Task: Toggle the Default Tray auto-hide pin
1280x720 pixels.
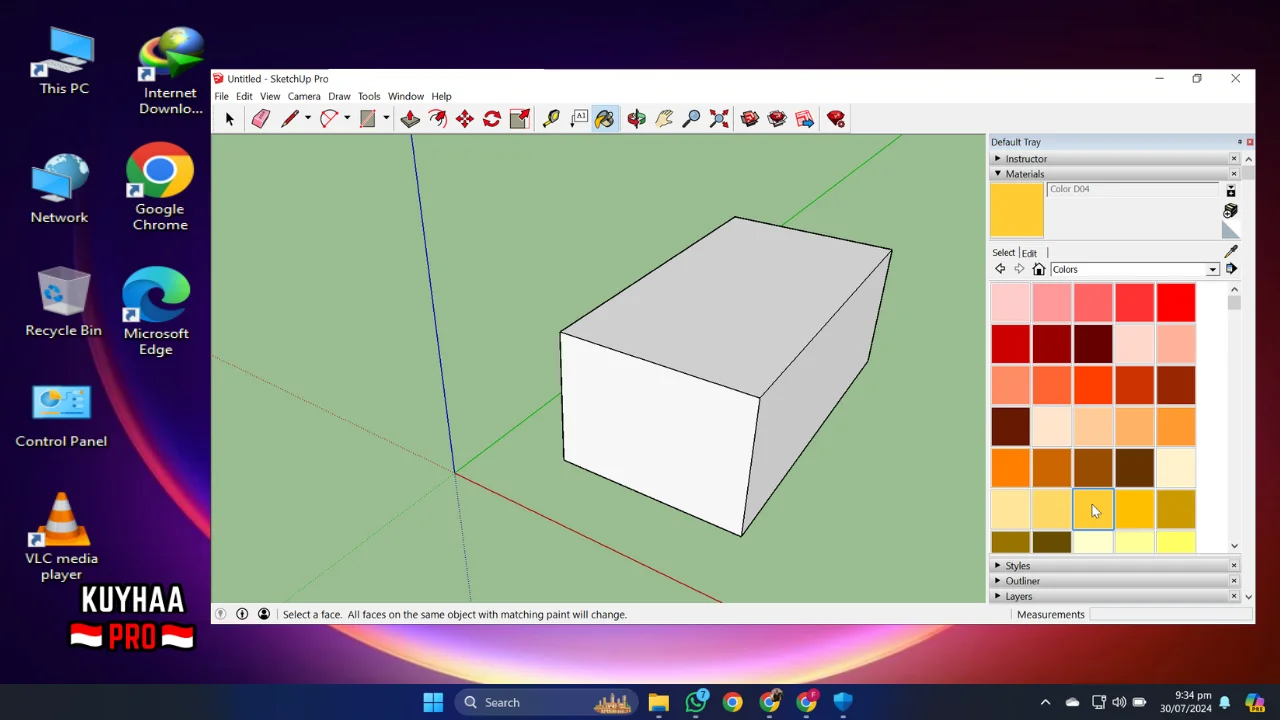Action: 1240,142
